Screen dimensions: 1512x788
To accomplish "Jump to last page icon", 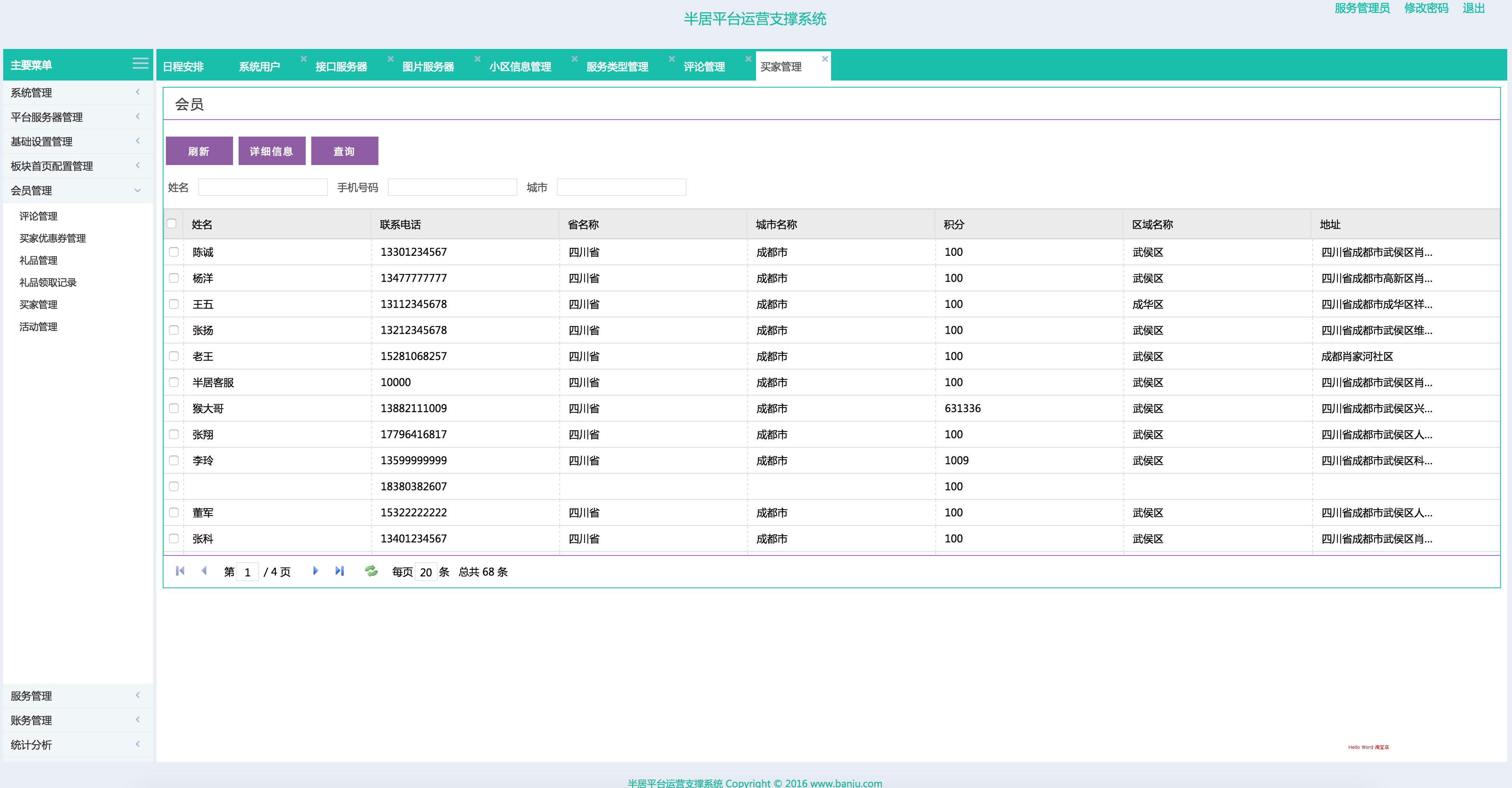I will point(339,571).
